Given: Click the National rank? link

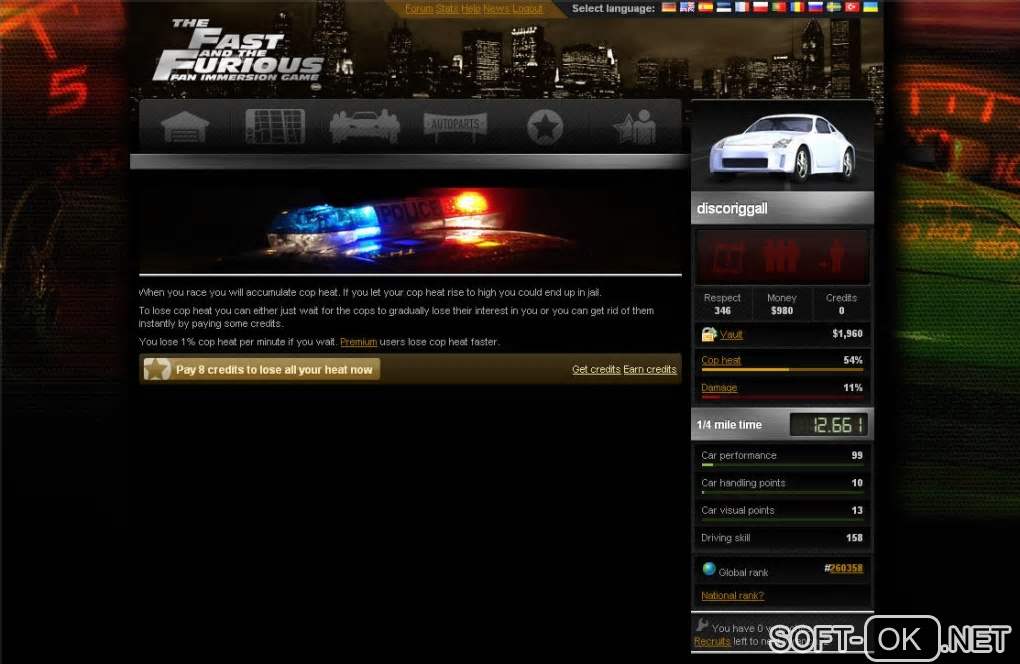Looking at the screenshot, I should pyautogui.click(x=732, y=596).
